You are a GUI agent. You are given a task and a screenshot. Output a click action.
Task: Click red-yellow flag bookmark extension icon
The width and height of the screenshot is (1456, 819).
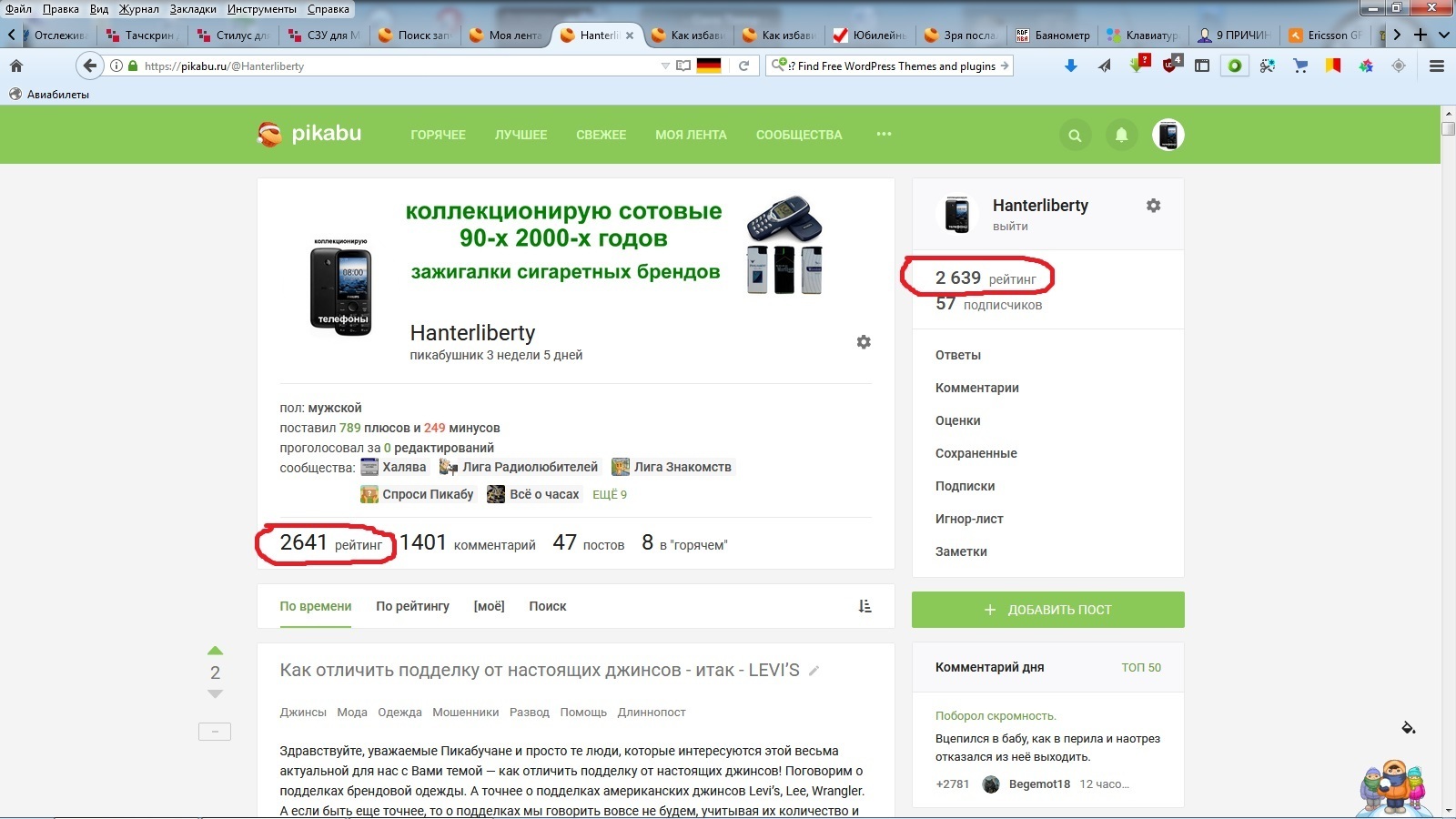(1333, 66)
